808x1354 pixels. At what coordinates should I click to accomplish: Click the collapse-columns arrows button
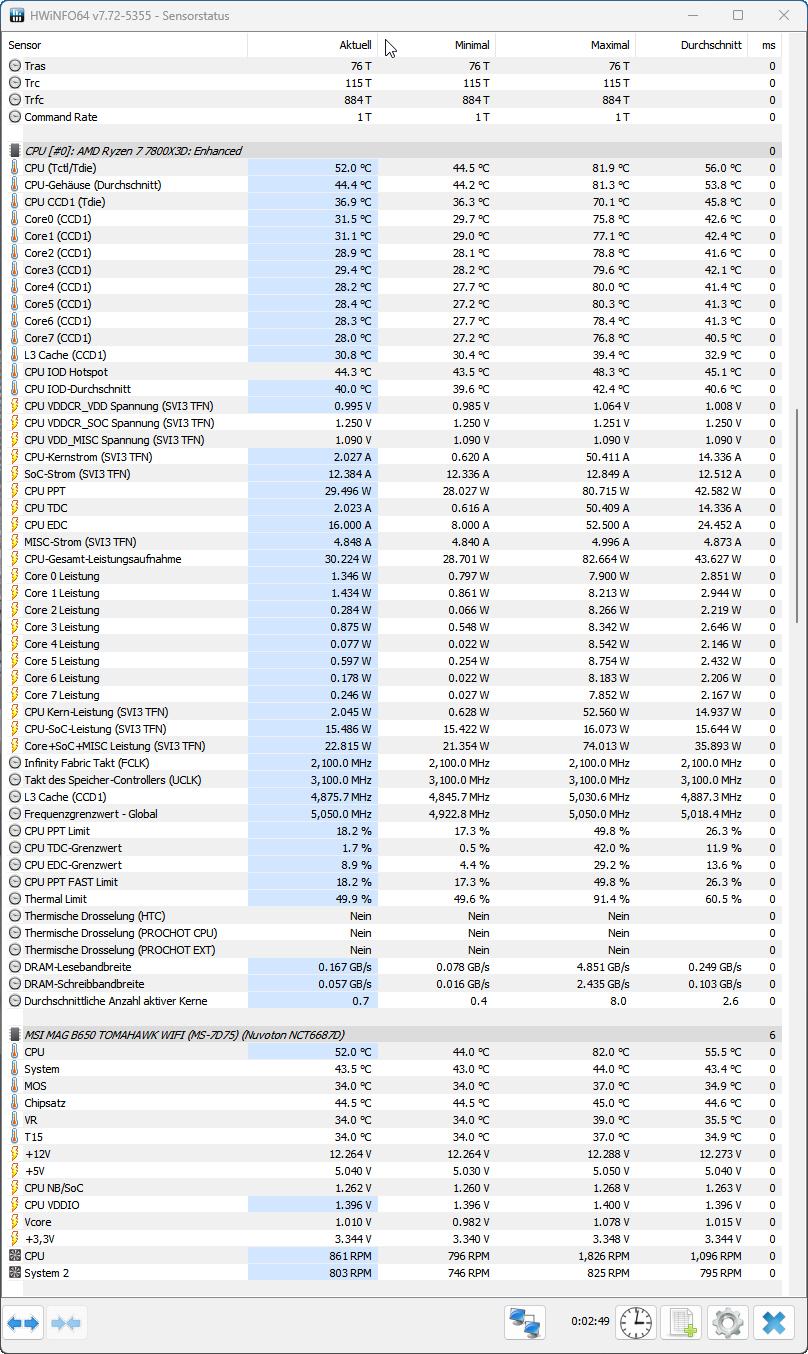[66, 1323]
